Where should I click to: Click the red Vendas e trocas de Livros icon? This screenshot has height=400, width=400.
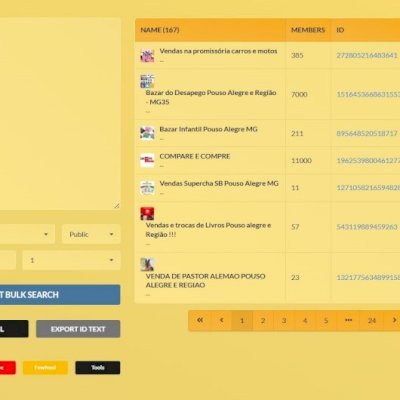pos(147,214)
